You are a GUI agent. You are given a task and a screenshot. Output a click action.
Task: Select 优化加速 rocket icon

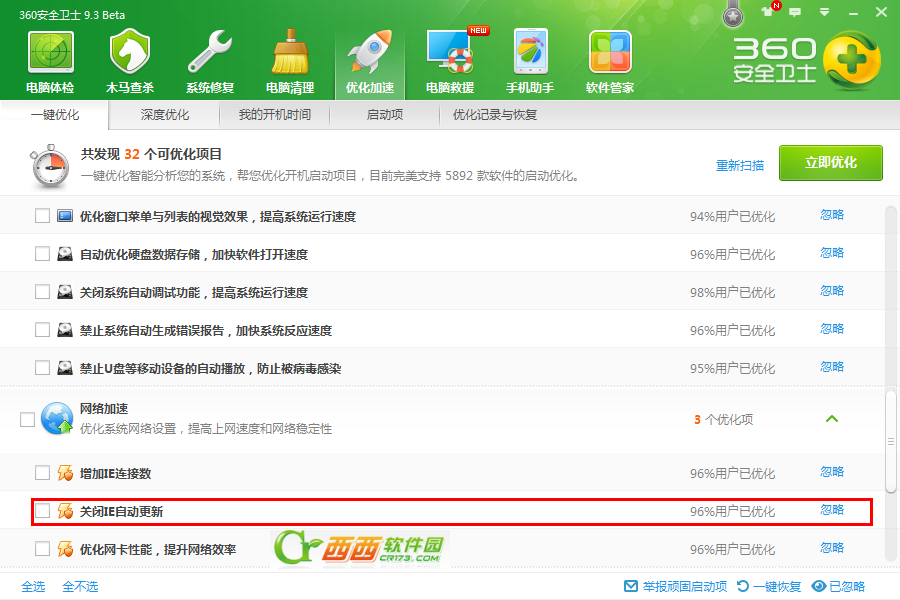(370, 52)
